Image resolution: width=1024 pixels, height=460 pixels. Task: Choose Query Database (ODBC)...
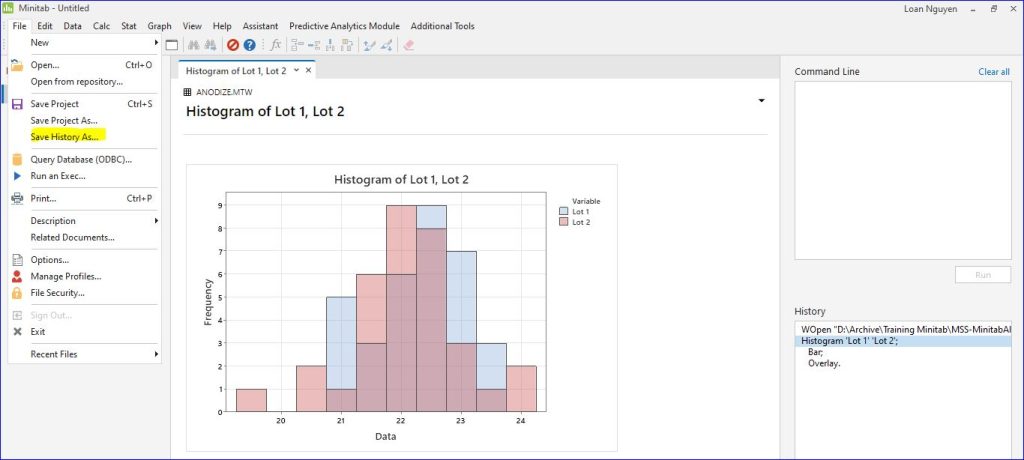85,159
